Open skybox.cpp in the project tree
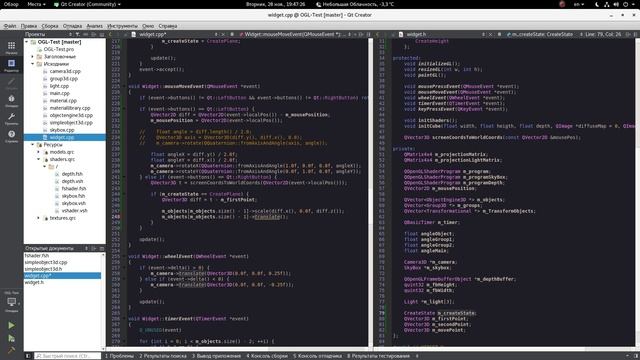This screenshot has height=360, width=640. coord(62,130)
